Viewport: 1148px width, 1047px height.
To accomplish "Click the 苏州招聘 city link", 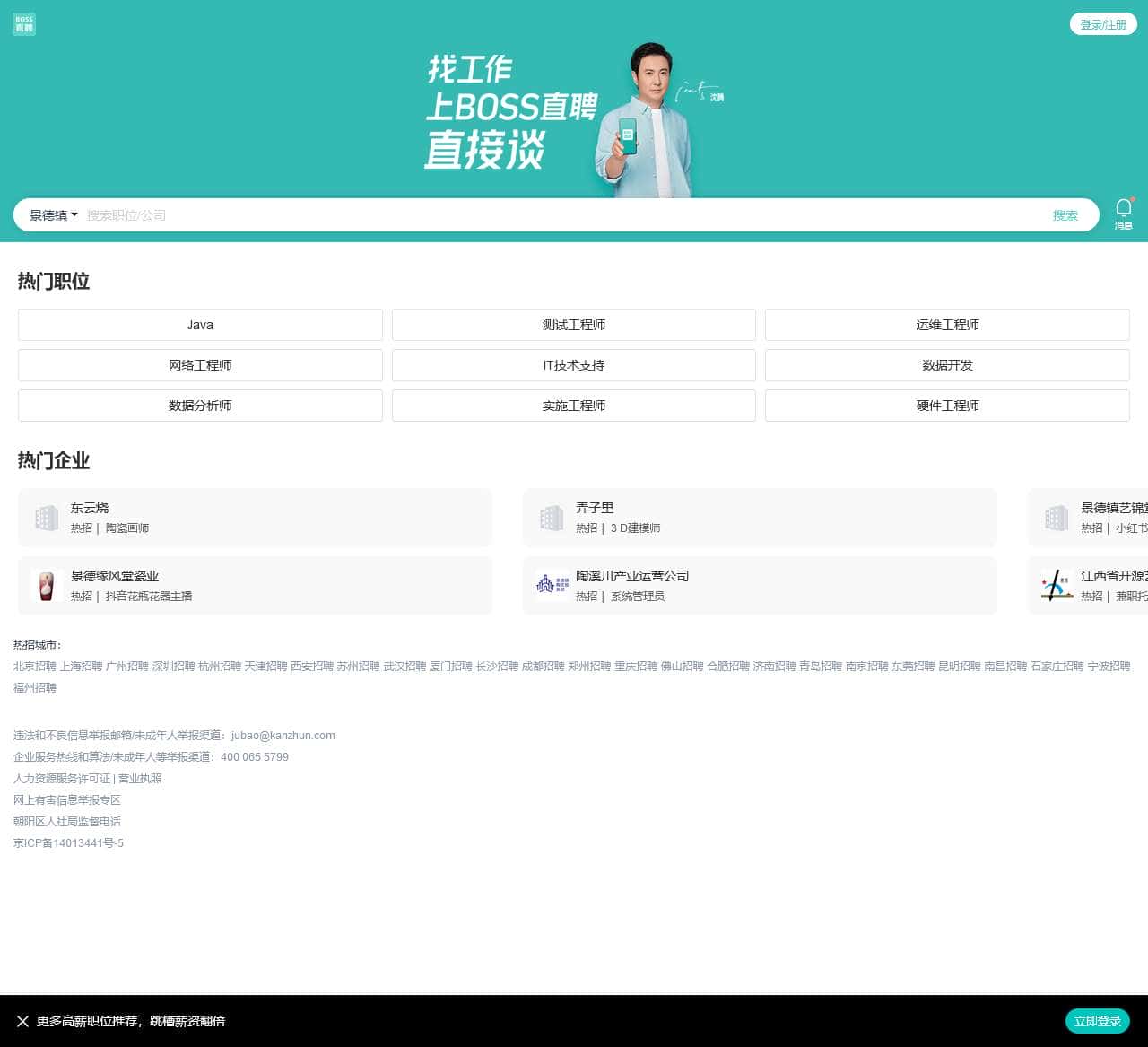I will 359,667.
